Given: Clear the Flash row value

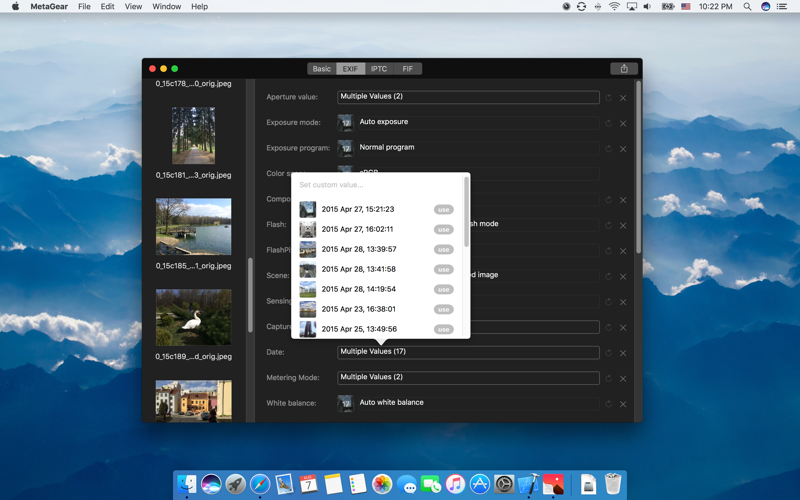Looking at the screenshot, I should (x=623, y=226).
